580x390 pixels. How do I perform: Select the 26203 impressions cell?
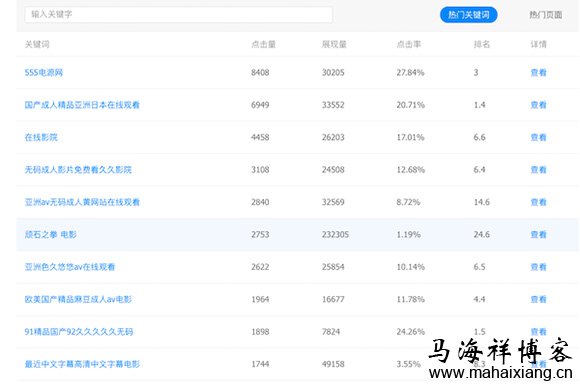[x=333, y=137]
